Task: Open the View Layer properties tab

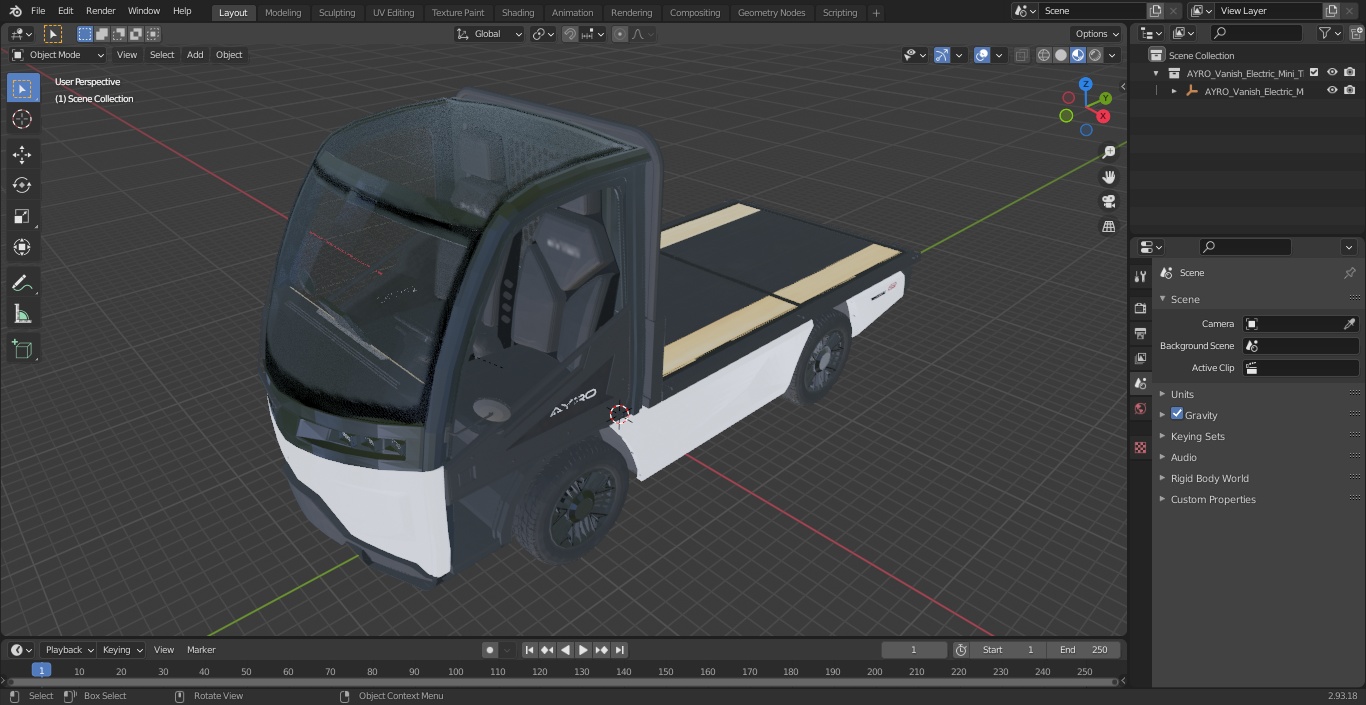Action: (1140, 358)
